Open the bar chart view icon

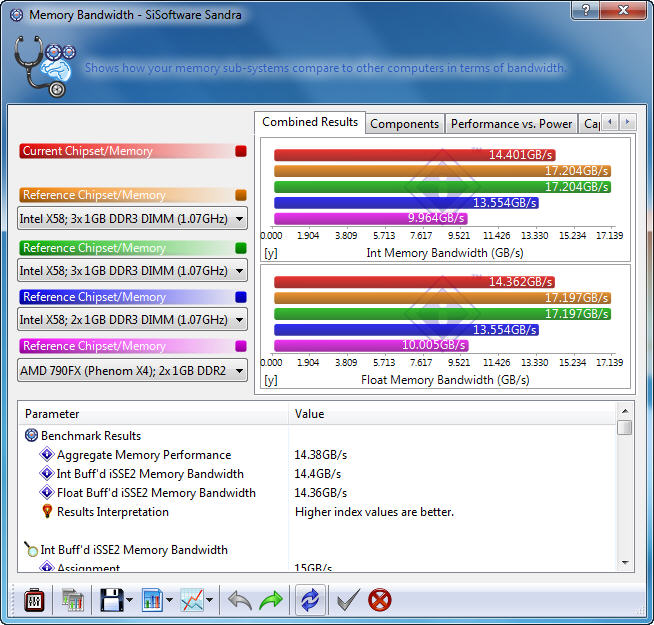tap(152, 600)
